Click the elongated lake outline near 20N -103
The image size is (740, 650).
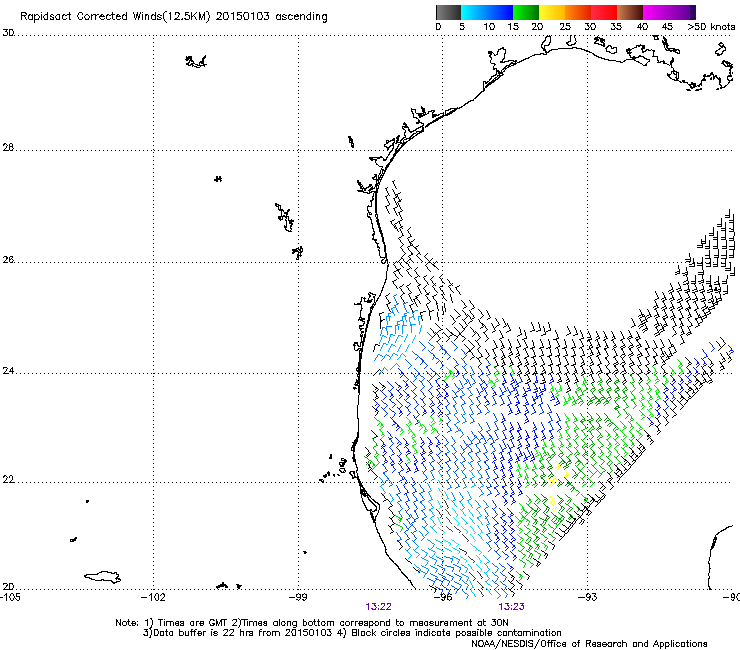102,577
